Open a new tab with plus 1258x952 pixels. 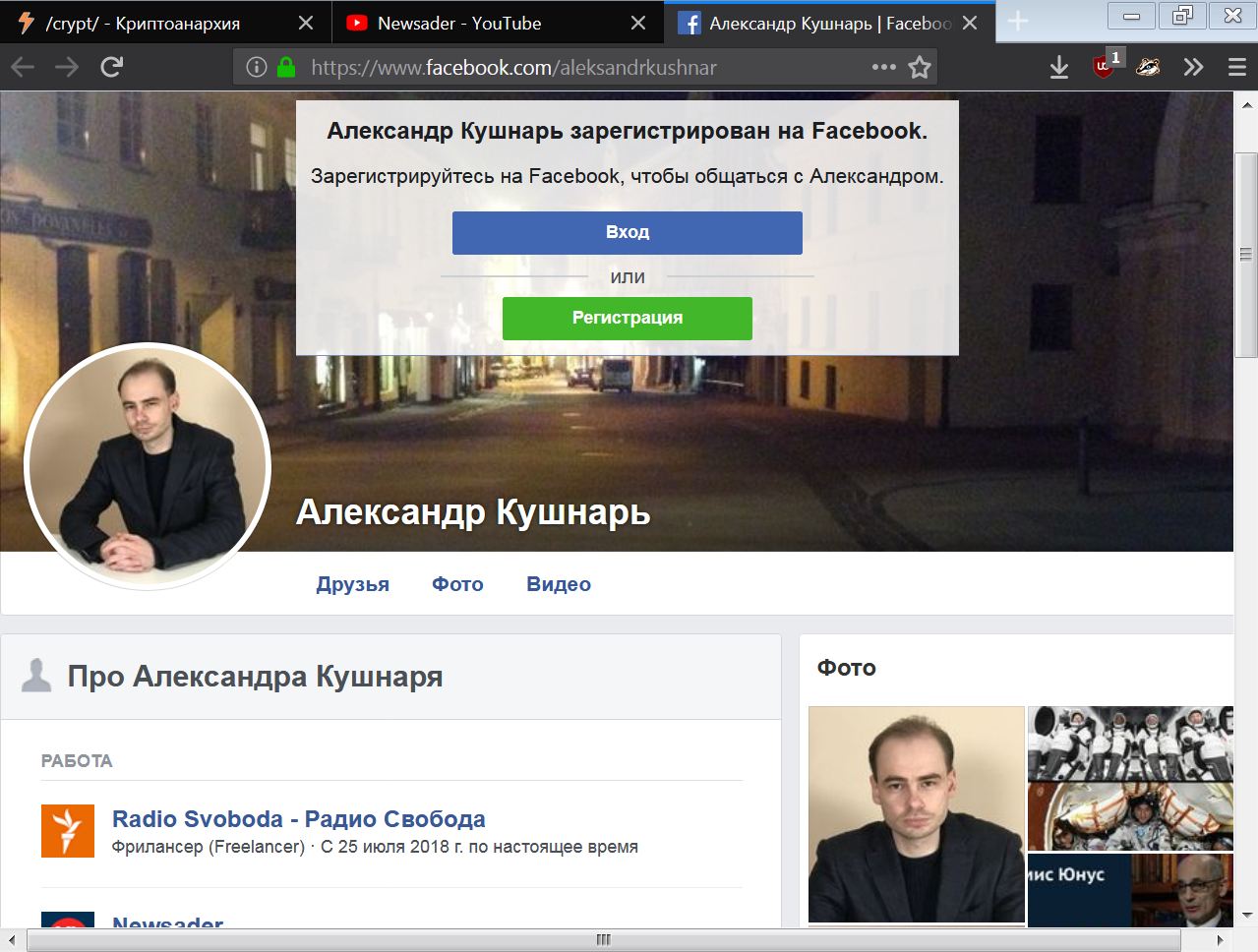[1018, 22]
